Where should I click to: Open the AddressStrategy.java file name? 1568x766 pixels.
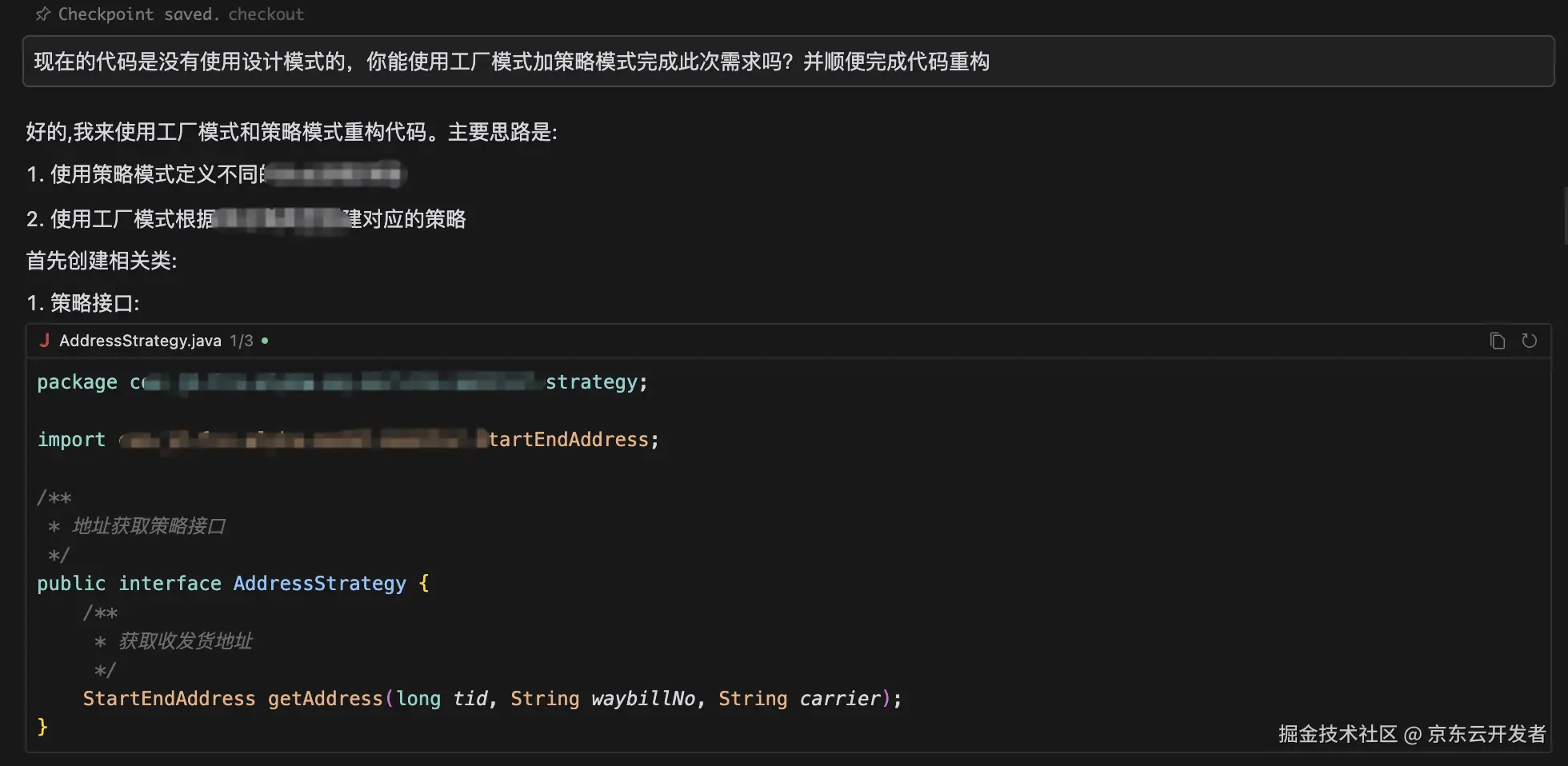pos(140,341)
